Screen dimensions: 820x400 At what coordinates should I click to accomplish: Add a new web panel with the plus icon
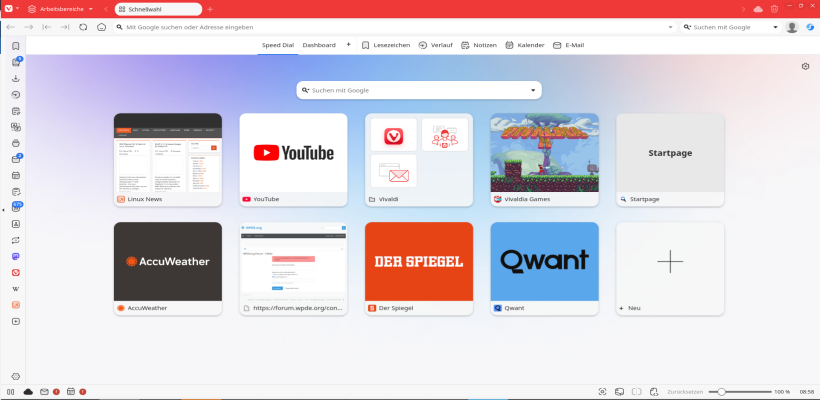(x=16, y=321)
